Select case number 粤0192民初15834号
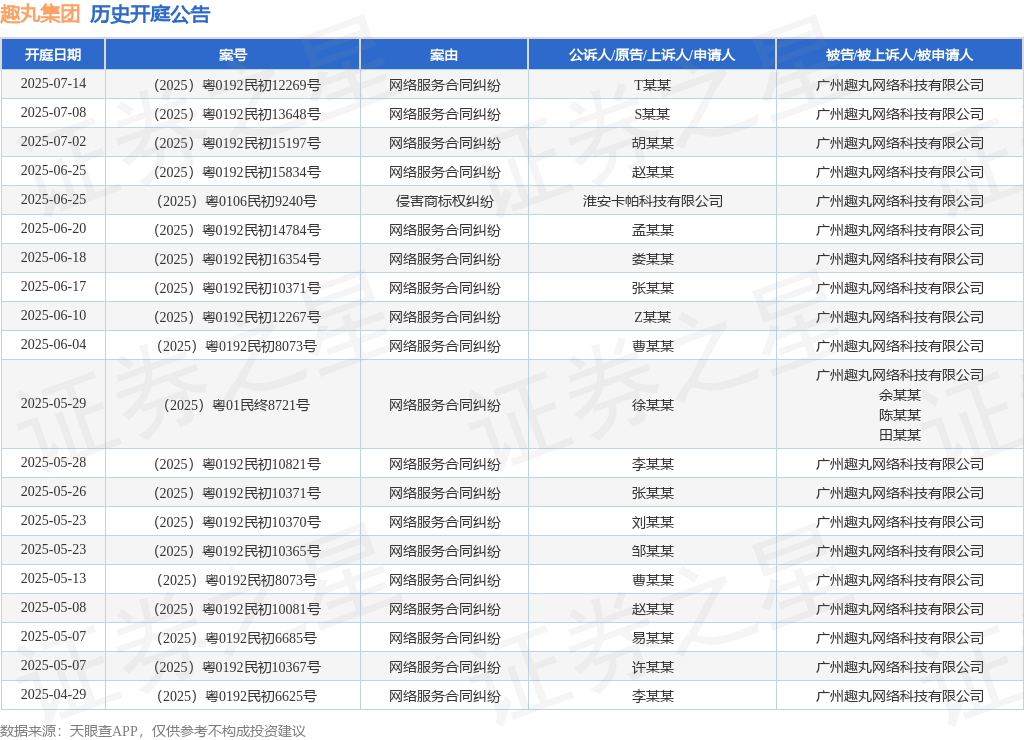 (x=237, y=172)
